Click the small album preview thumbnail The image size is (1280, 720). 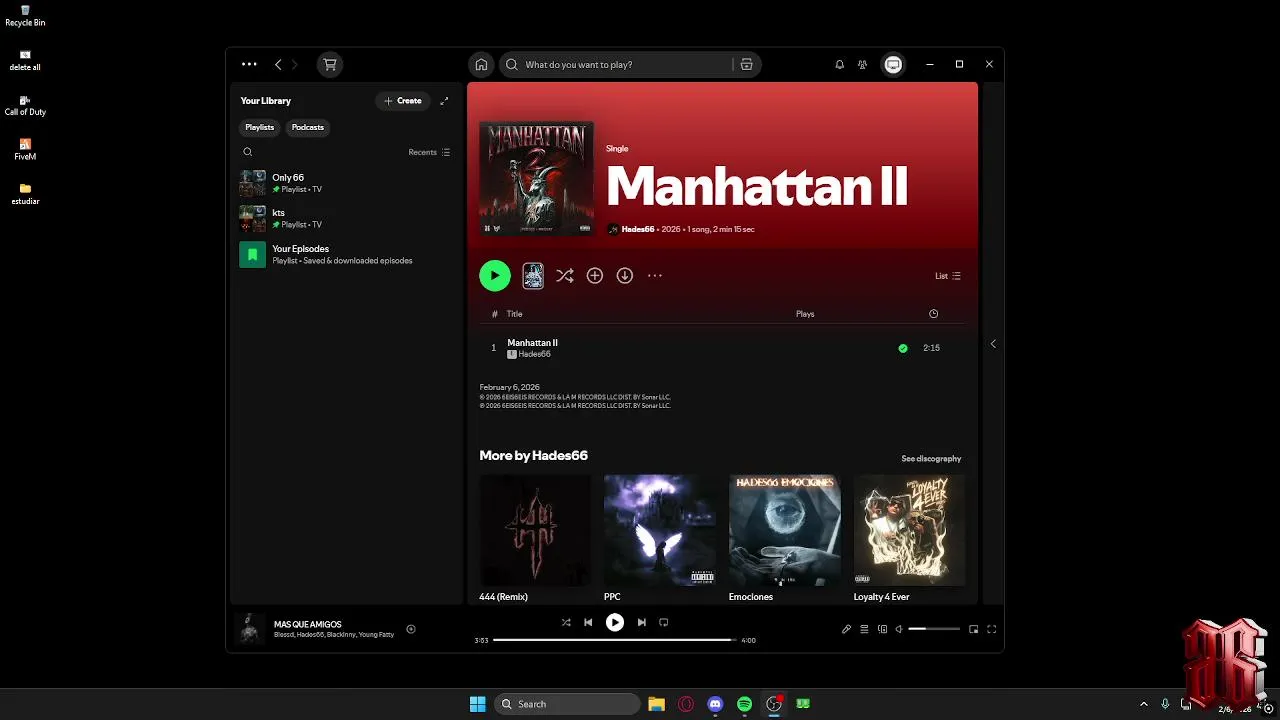click(x=533, y=276)
